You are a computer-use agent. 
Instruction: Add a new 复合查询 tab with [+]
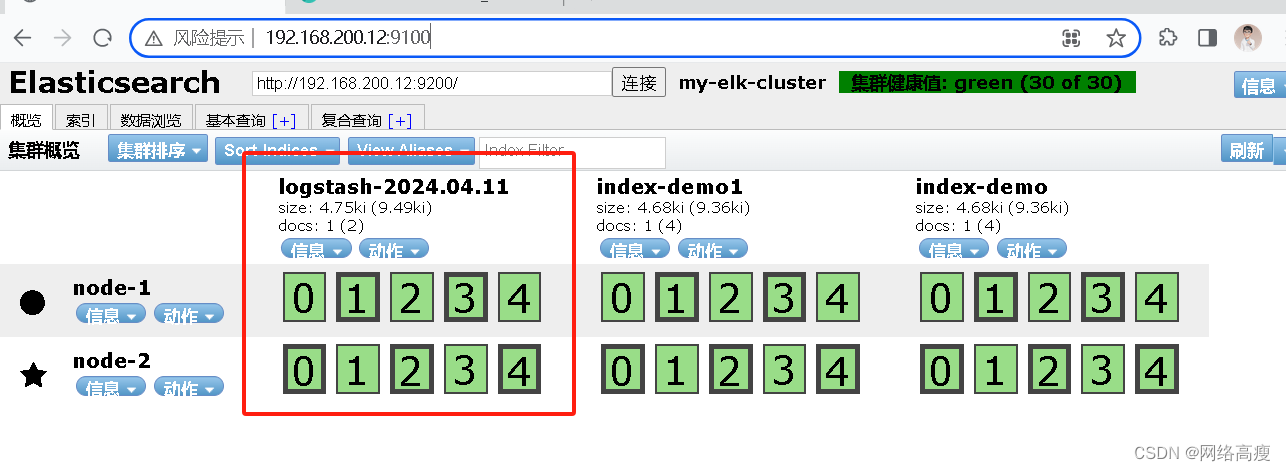400,120
